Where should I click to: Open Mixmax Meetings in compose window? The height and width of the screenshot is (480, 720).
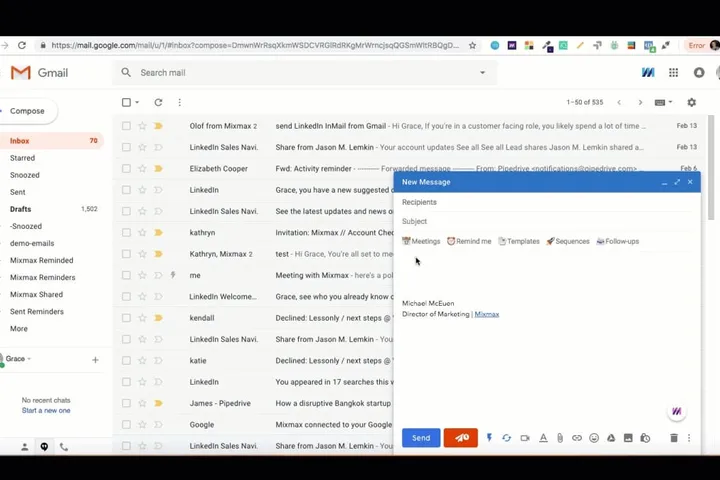pos(421,241)
